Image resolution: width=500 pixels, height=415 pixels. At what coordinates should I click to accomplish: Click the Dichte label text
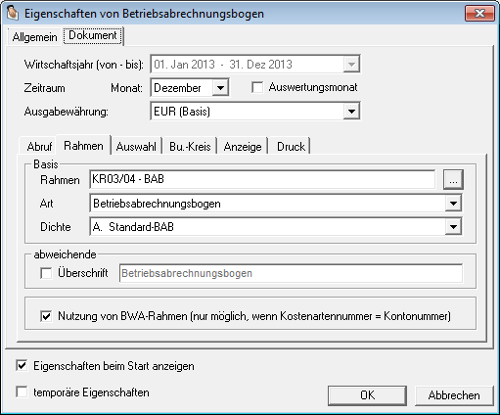tap(55, 227)
